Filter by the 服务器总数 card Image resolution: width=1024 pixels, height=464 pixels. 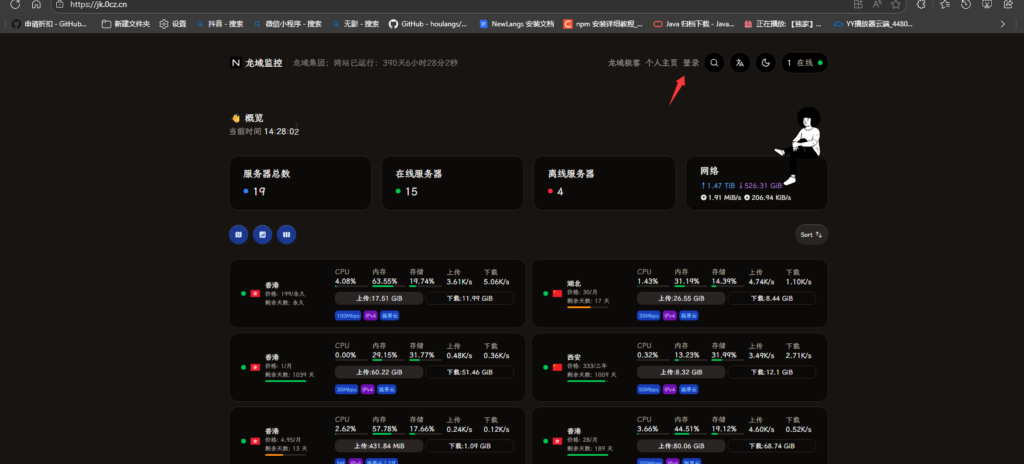300,183
